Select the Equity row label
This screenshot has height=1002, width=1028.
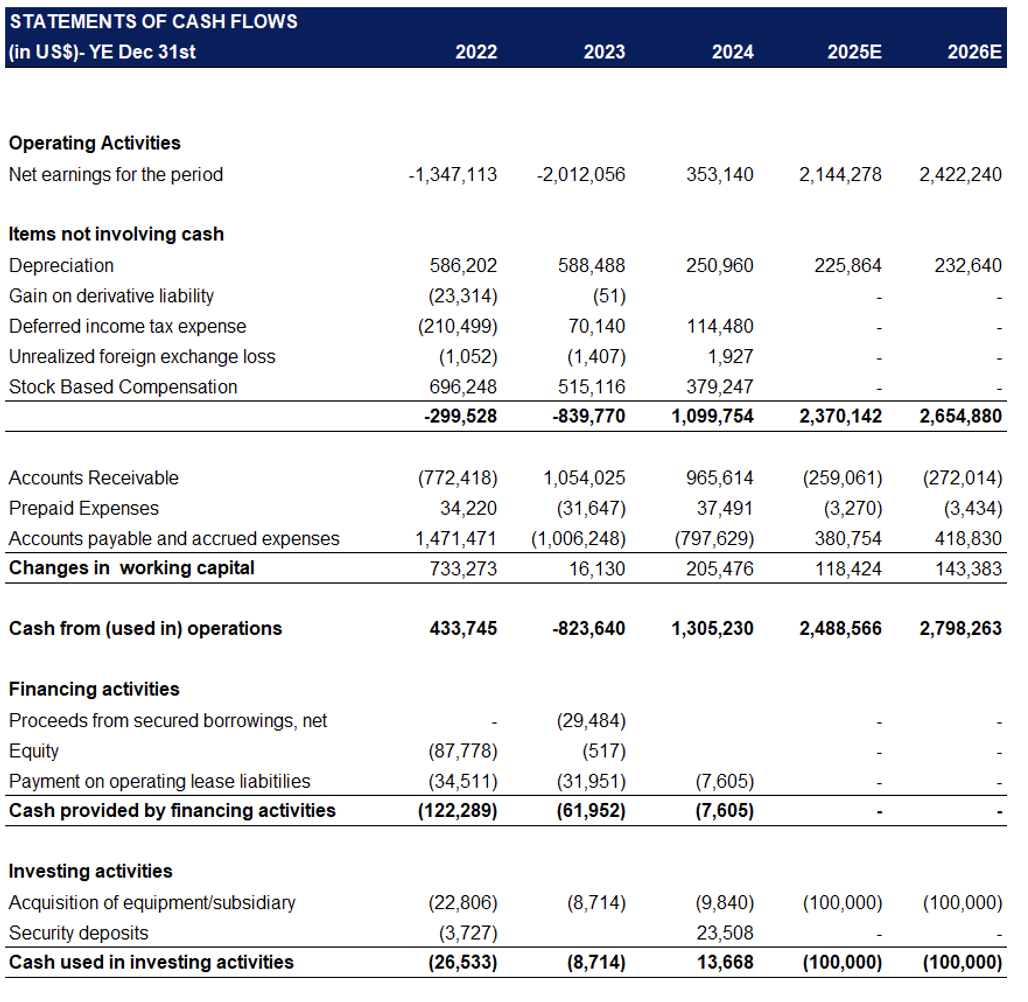pyautogui.click(x=34, y=752)
